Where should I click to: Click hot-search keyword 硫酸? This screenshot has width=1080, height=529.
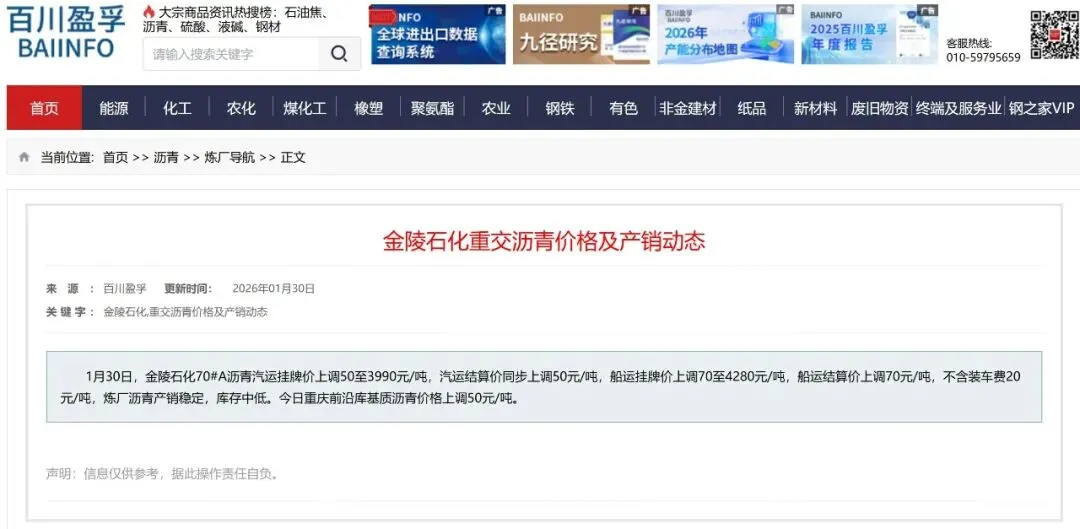194,27
